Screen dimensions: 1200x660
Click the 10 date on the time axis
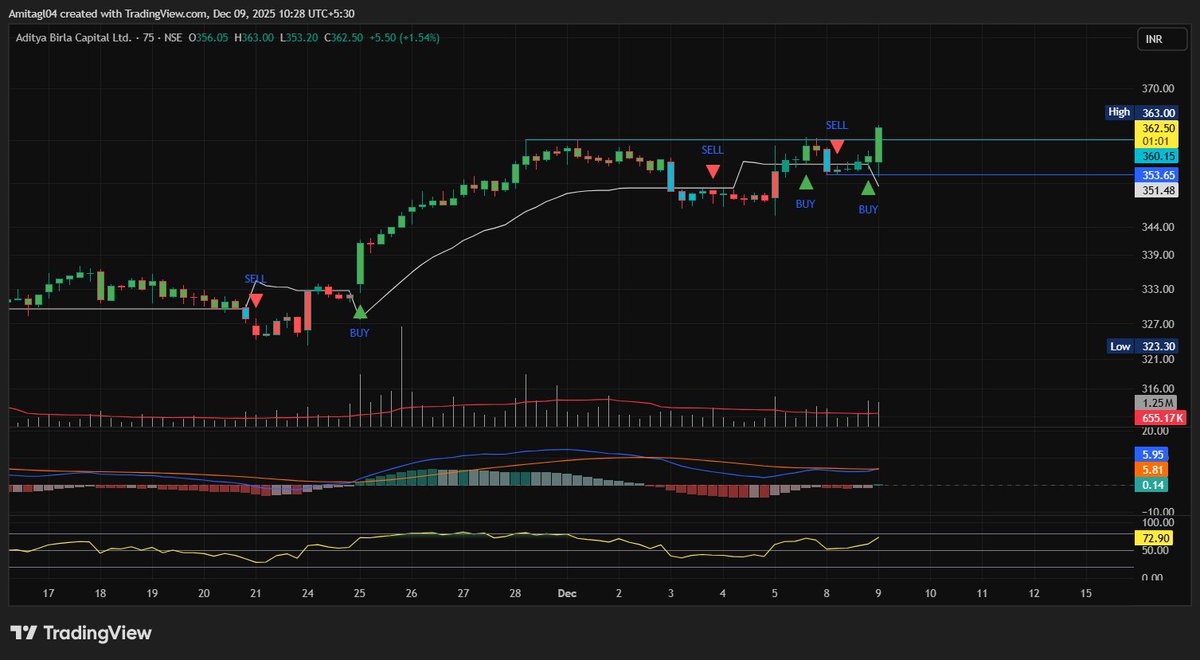click(930, 593)
